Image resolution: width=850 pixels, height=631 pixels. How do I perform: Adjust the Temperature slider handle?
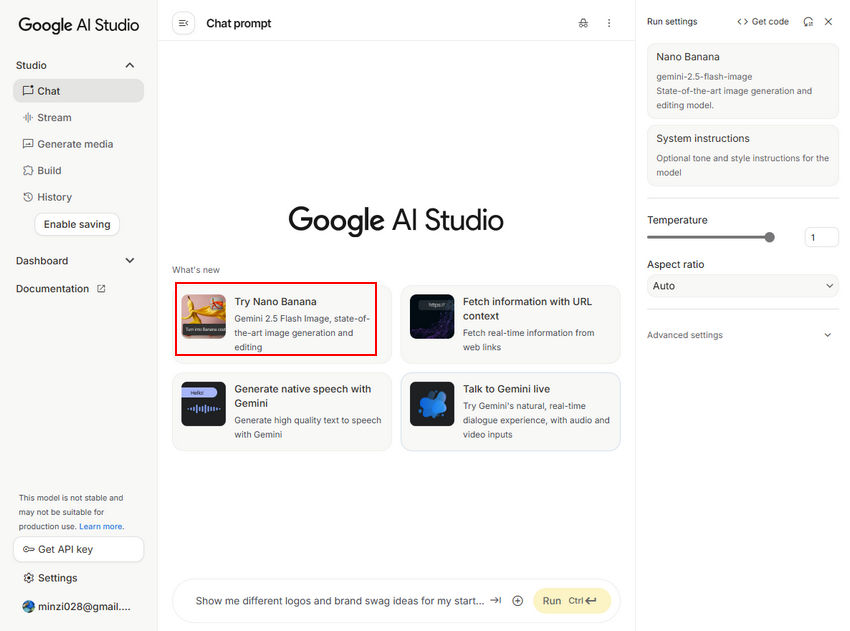click(x=769, y=237)
